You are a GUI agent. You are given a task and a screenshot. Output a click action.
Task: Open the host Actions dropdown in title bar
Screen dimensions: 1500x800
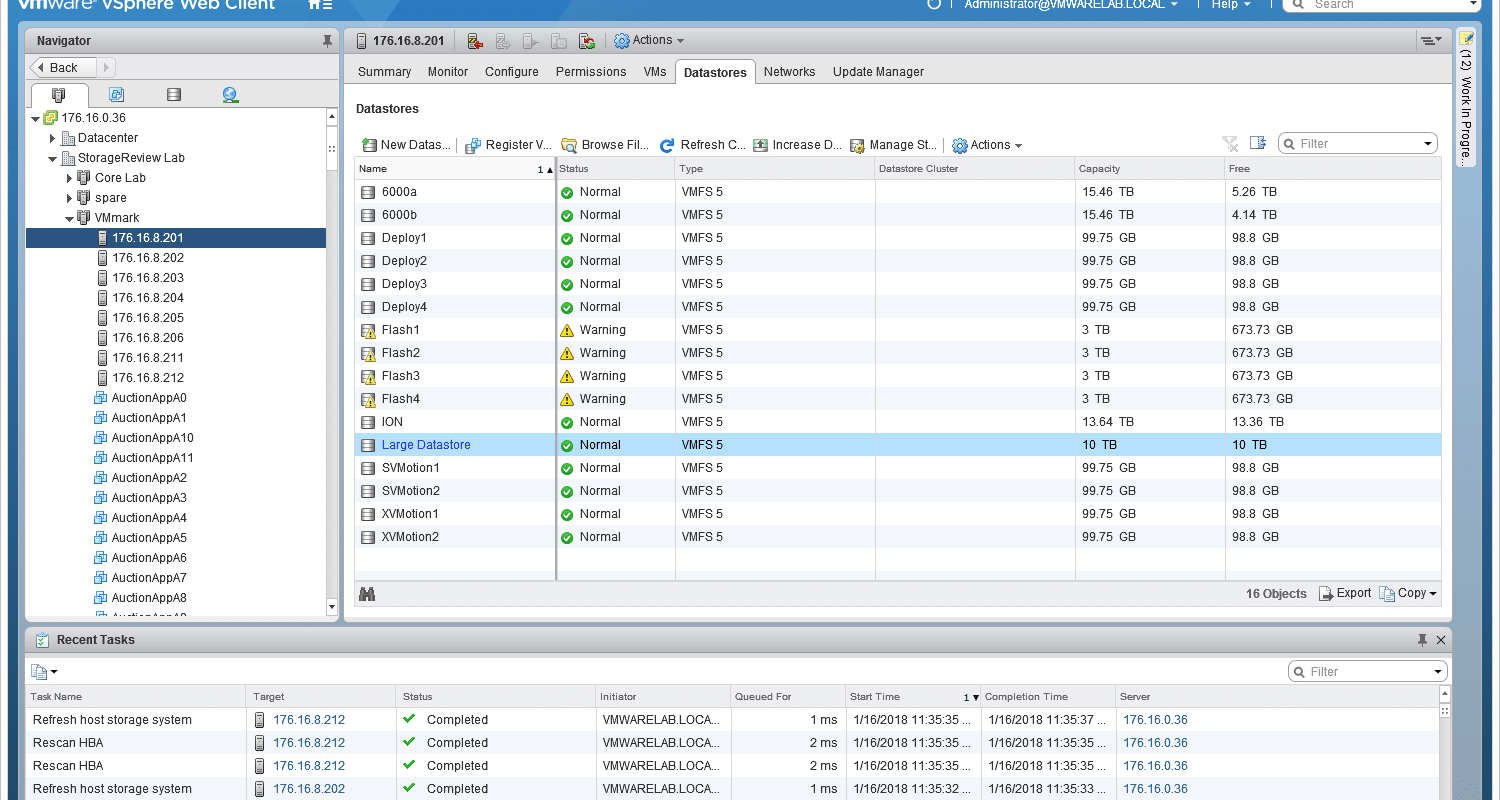(649, 41)
